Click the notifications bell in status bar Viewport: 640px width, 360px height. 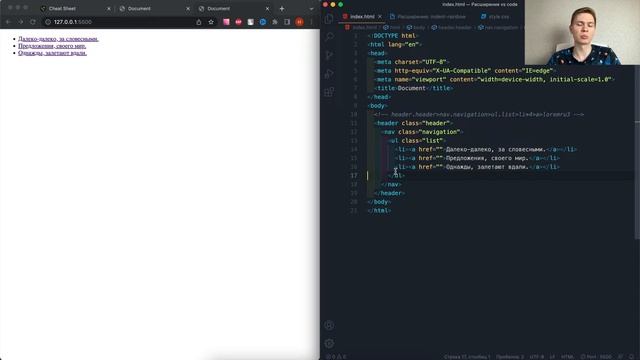tap(632, 357)
